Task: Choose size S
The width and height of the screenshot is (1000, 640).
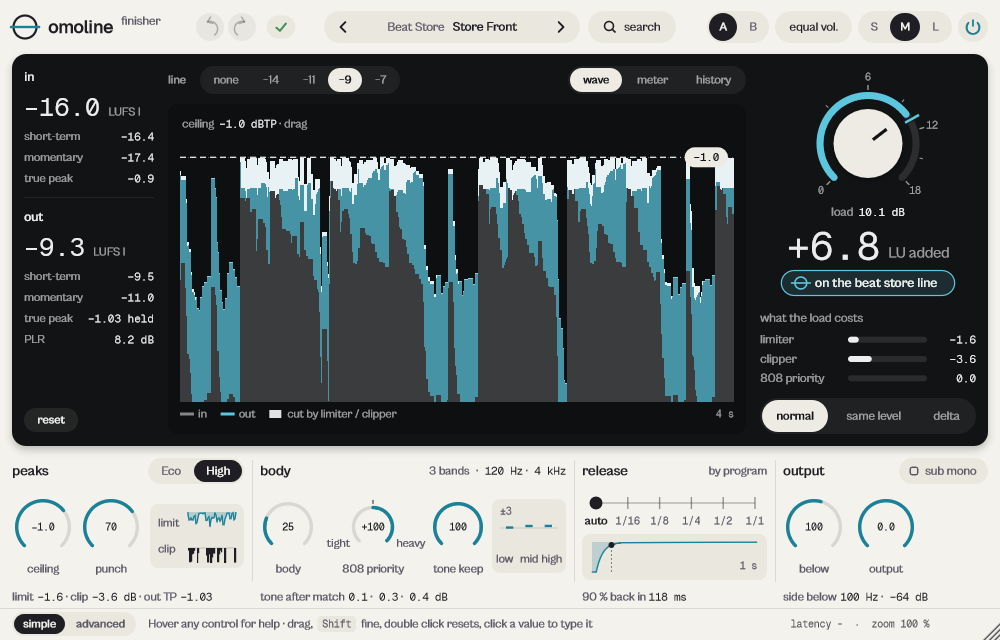Action: point(874,27)
